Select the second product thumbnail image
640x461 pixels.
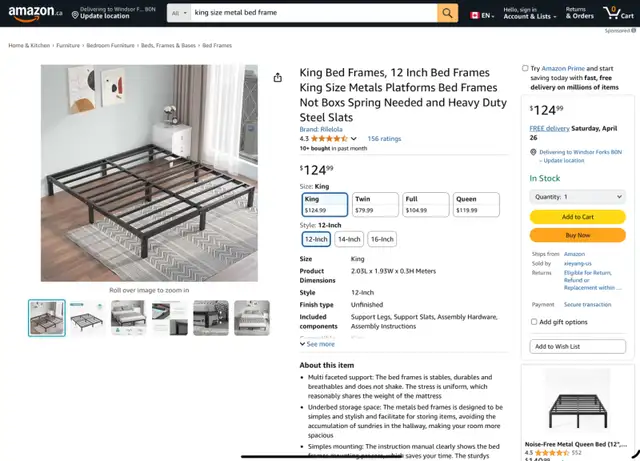(x=87, y=317)
